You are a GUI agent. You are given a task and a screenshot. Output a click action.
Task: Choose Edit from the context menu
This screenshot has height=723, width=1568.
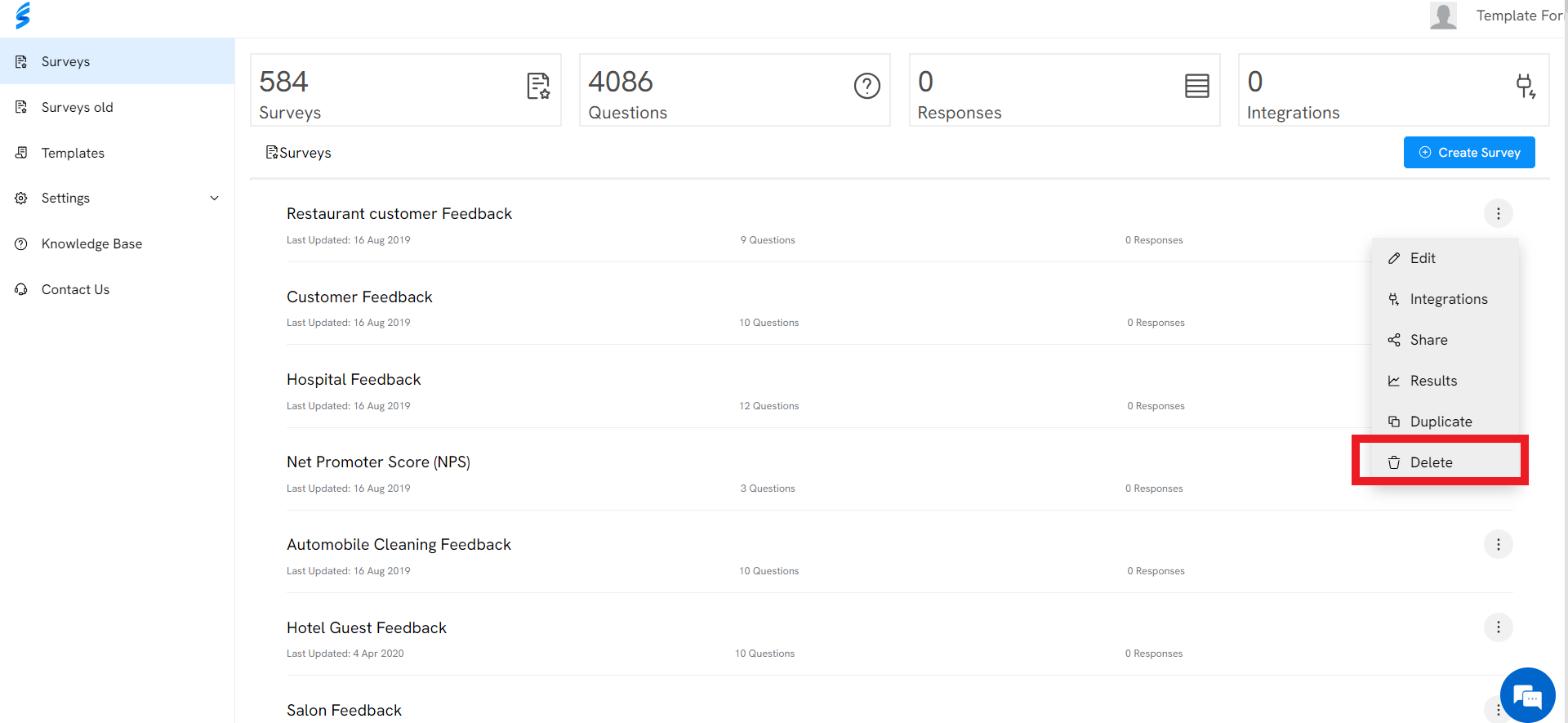pos(1445,258)
